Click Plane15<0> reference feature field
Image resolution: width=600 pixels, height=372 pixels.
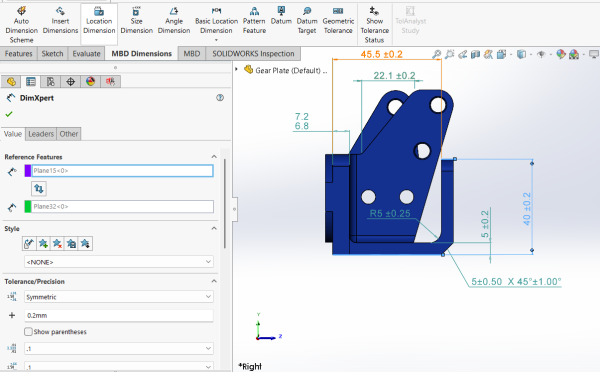[122, 171]
